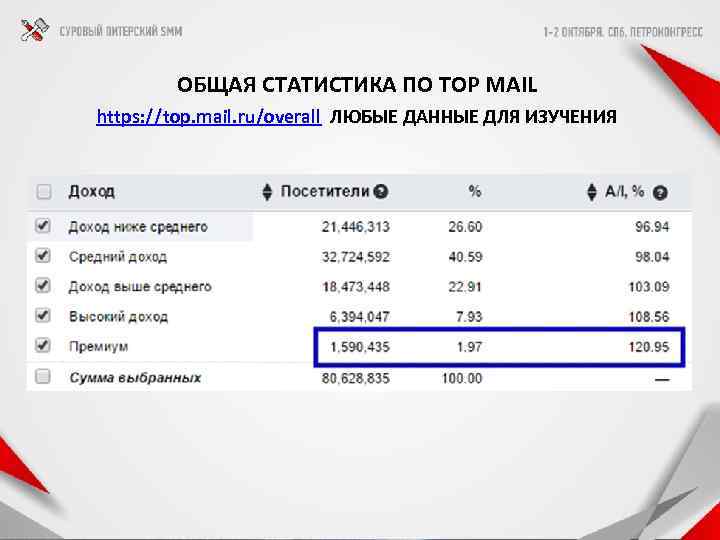Click the percentage value 22.91
Screen dimensions: 720x540
(465, 287)
